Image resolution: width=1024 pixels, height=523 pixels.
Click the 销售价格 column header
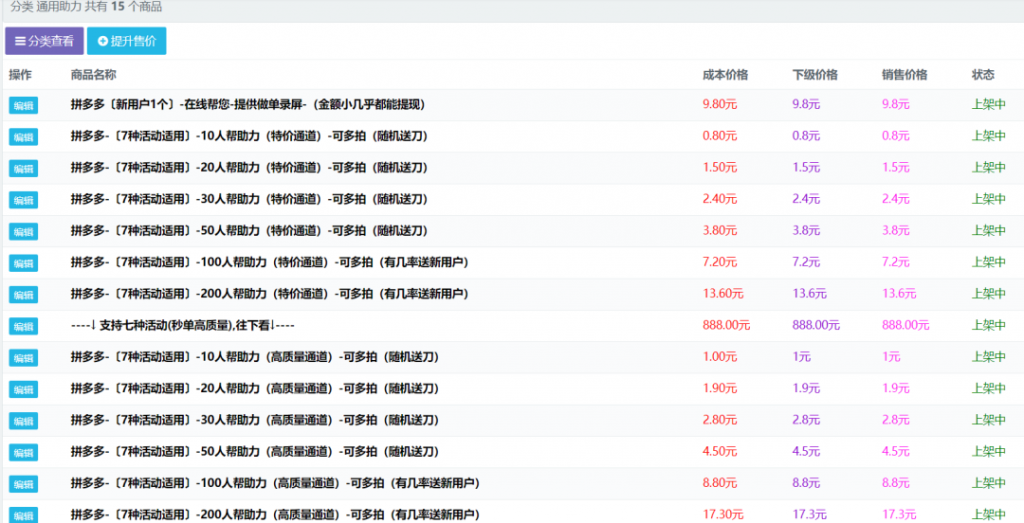[x=904, y=75]
